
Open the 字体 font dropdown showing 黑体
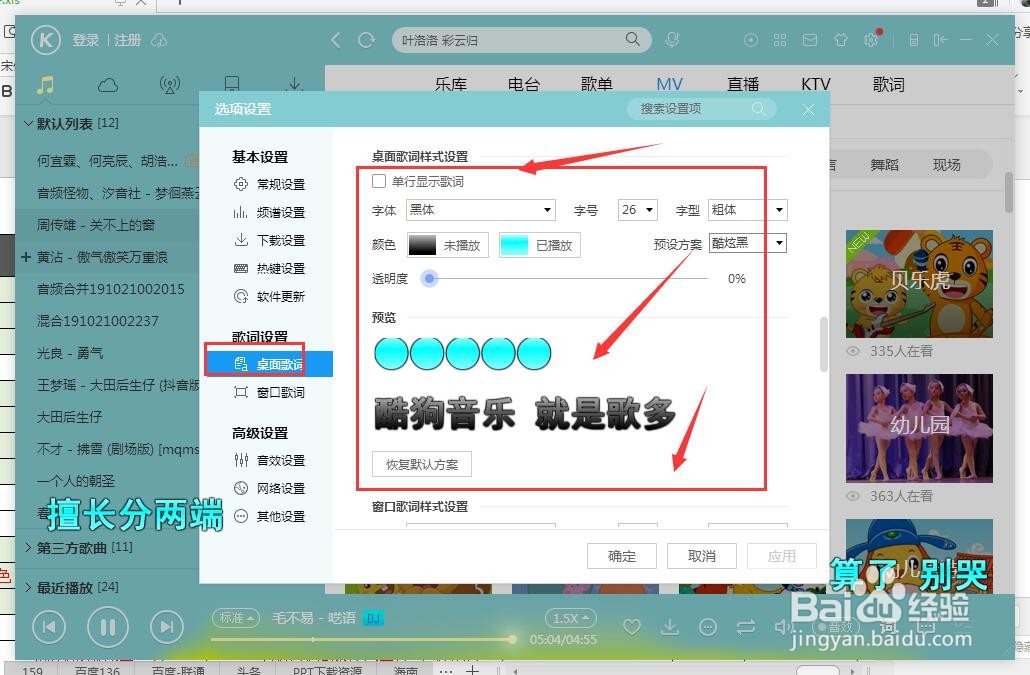pos(480,210)
